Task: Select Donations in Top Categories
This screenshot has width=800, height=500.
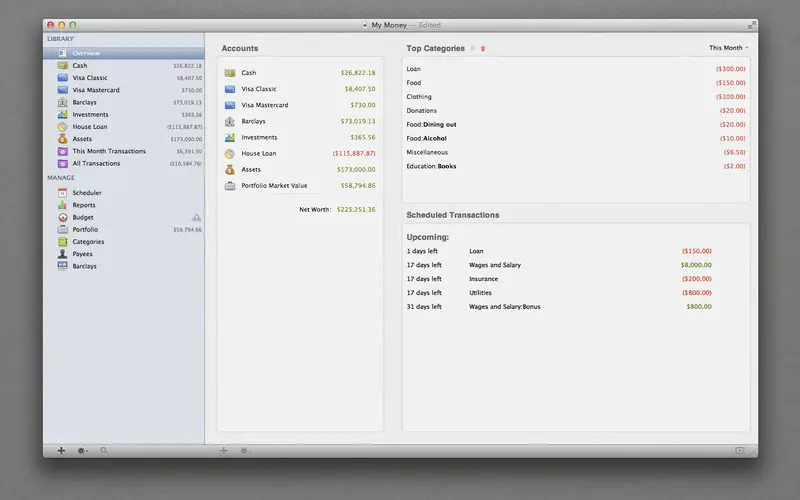Action: 576,111
